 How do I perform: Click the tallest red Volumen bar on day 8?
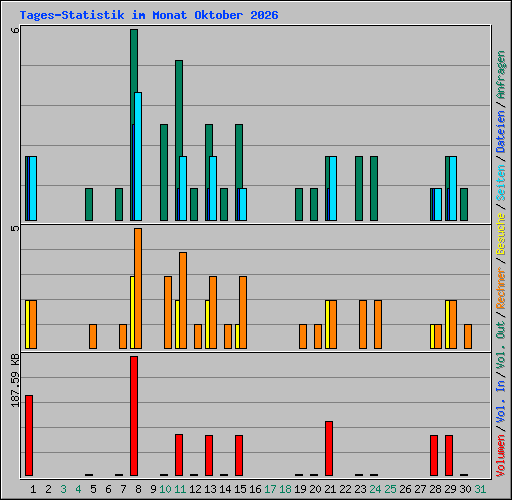[134, 416]
